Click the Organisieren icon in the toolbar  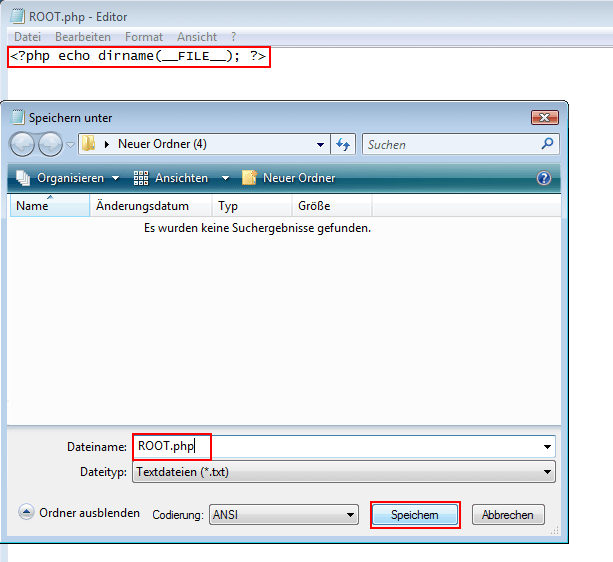[x=23, y=178]
